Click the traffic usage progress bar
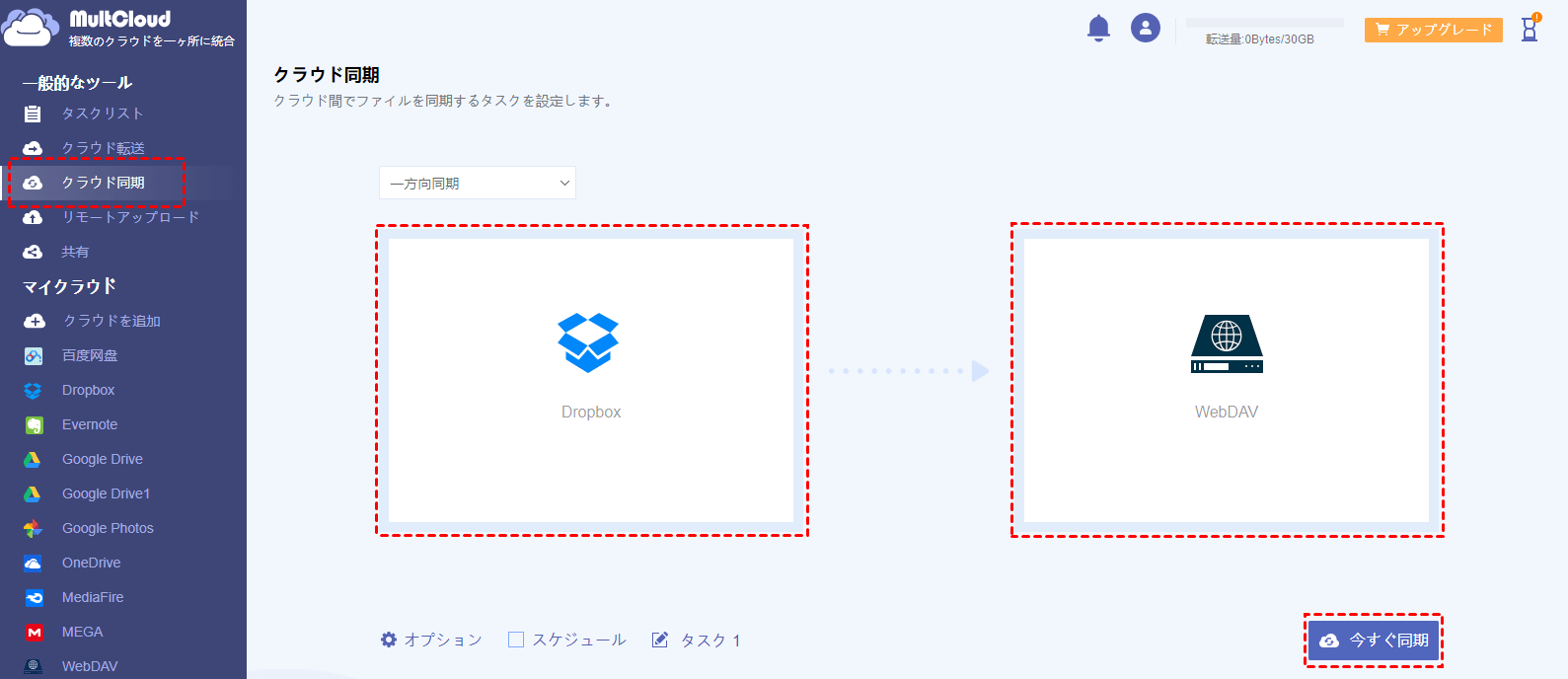1568x679 pixels. tap(1264, 23)
